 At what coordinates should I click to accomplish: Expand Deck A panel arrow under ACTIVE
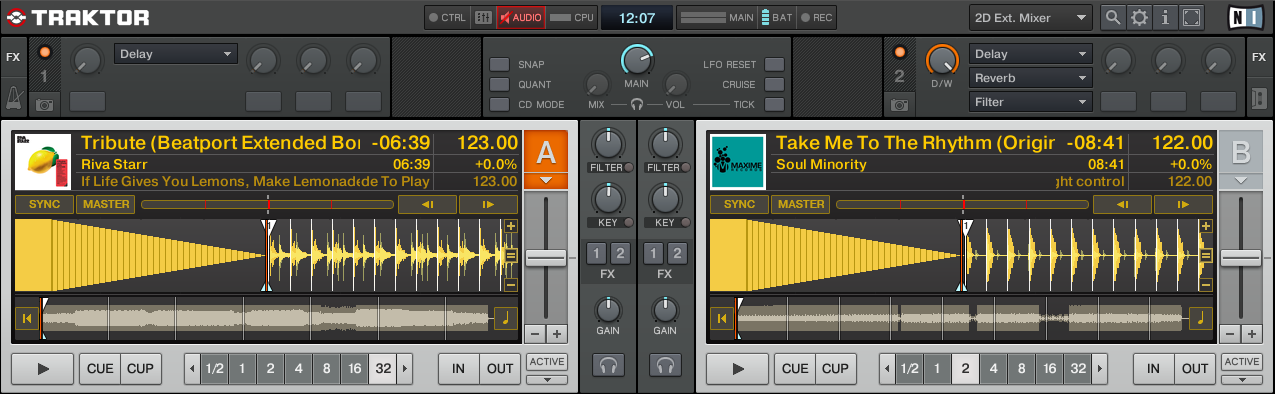[x=546, y=379]
